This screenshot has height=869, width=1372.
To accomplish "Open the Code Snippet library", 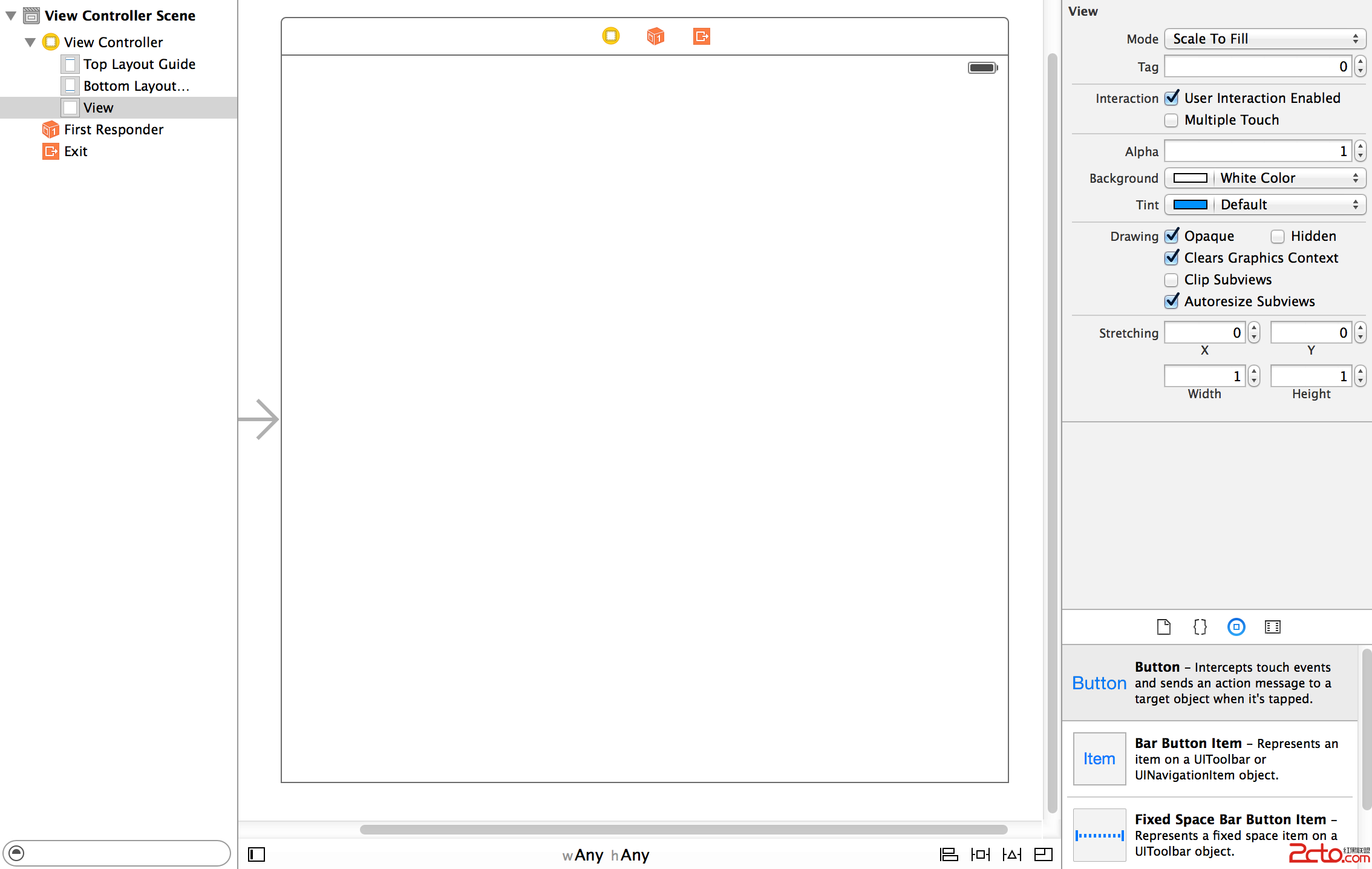I will click(1200, 627).
